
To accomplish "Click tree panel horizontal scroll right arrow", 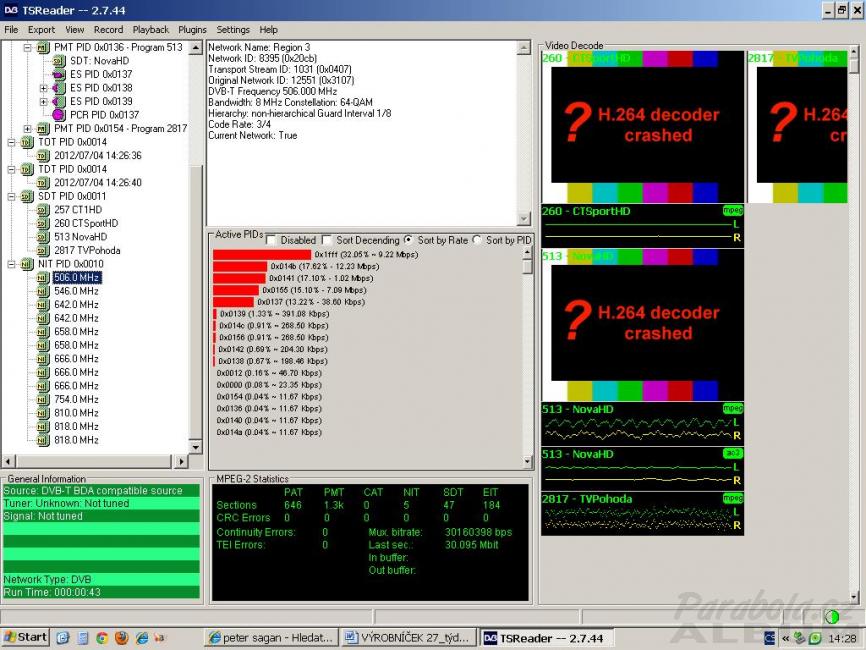I will (x=181, y=461).
